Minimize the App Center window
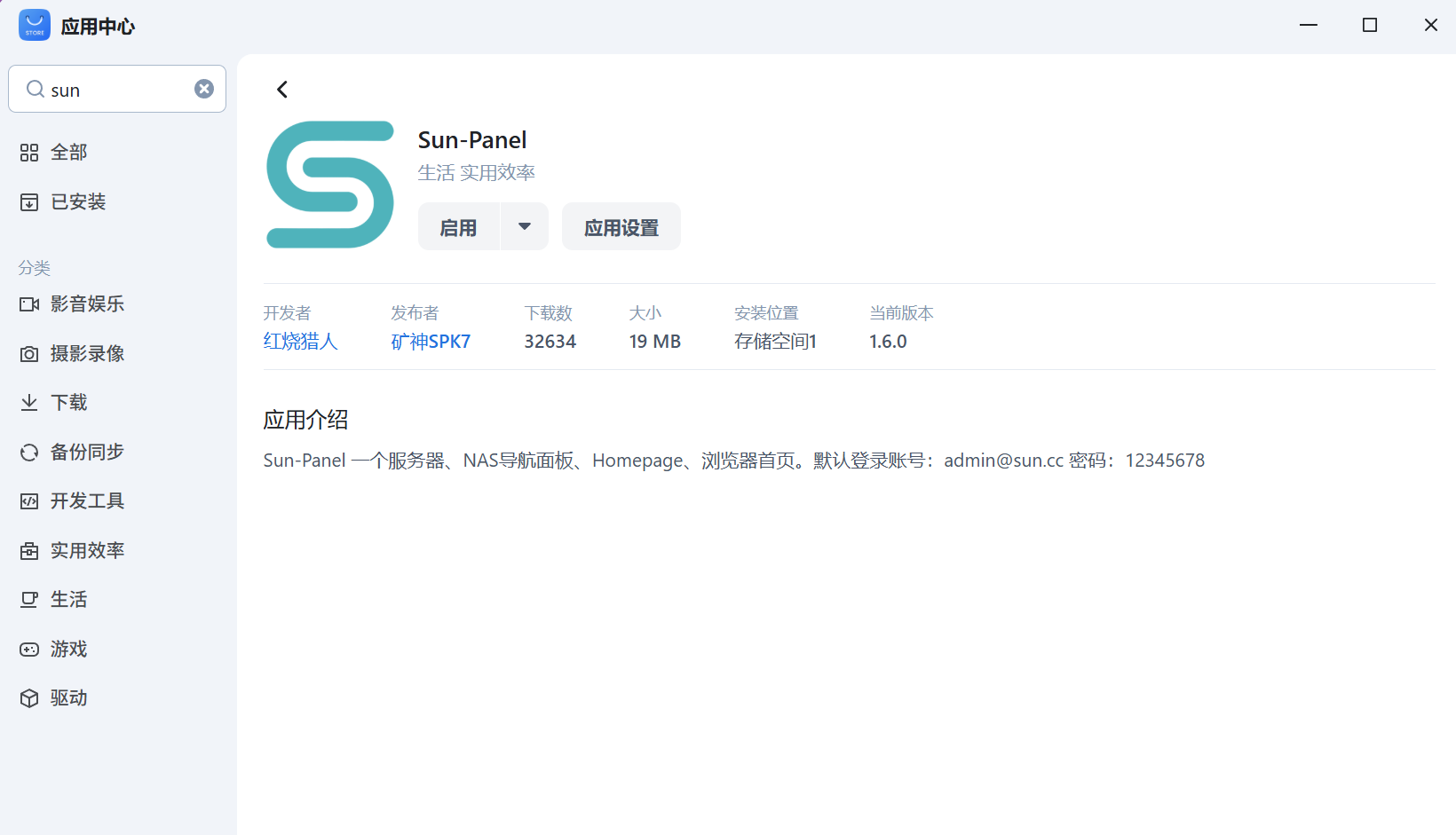 pos(1309,25)
